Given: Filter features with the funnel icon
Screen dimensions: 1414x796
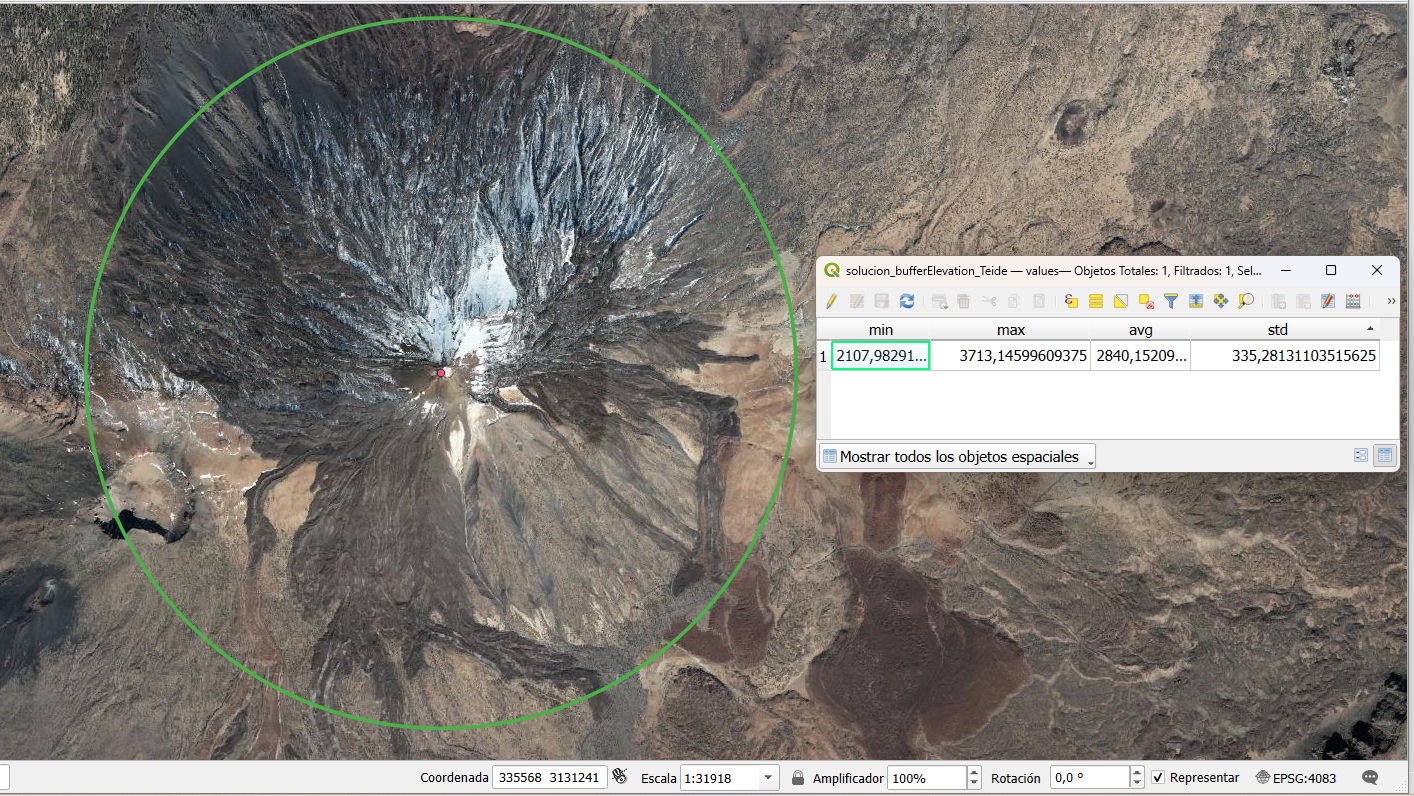Looking at the screenshot, I should tap(1171, 301).
